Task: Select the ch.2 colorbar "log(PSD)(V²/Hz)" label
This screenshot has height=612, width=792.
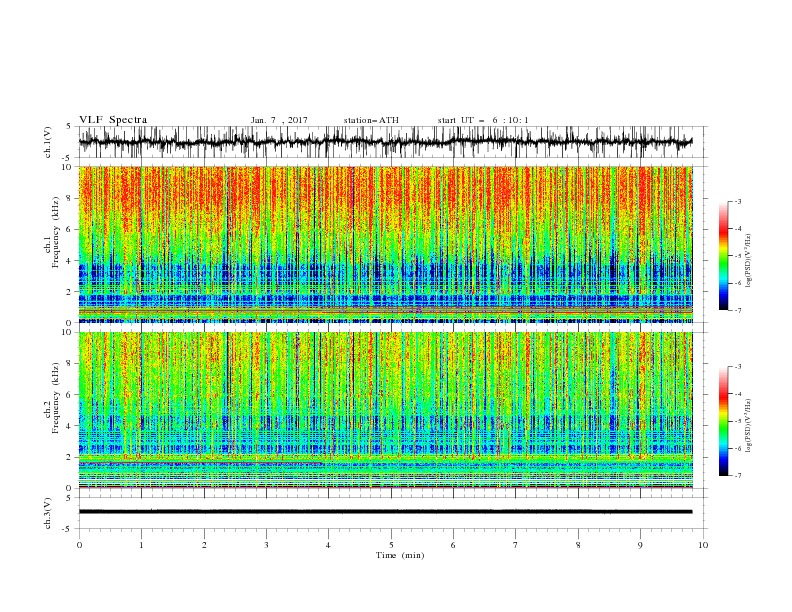Action: (x=748, y=426)
